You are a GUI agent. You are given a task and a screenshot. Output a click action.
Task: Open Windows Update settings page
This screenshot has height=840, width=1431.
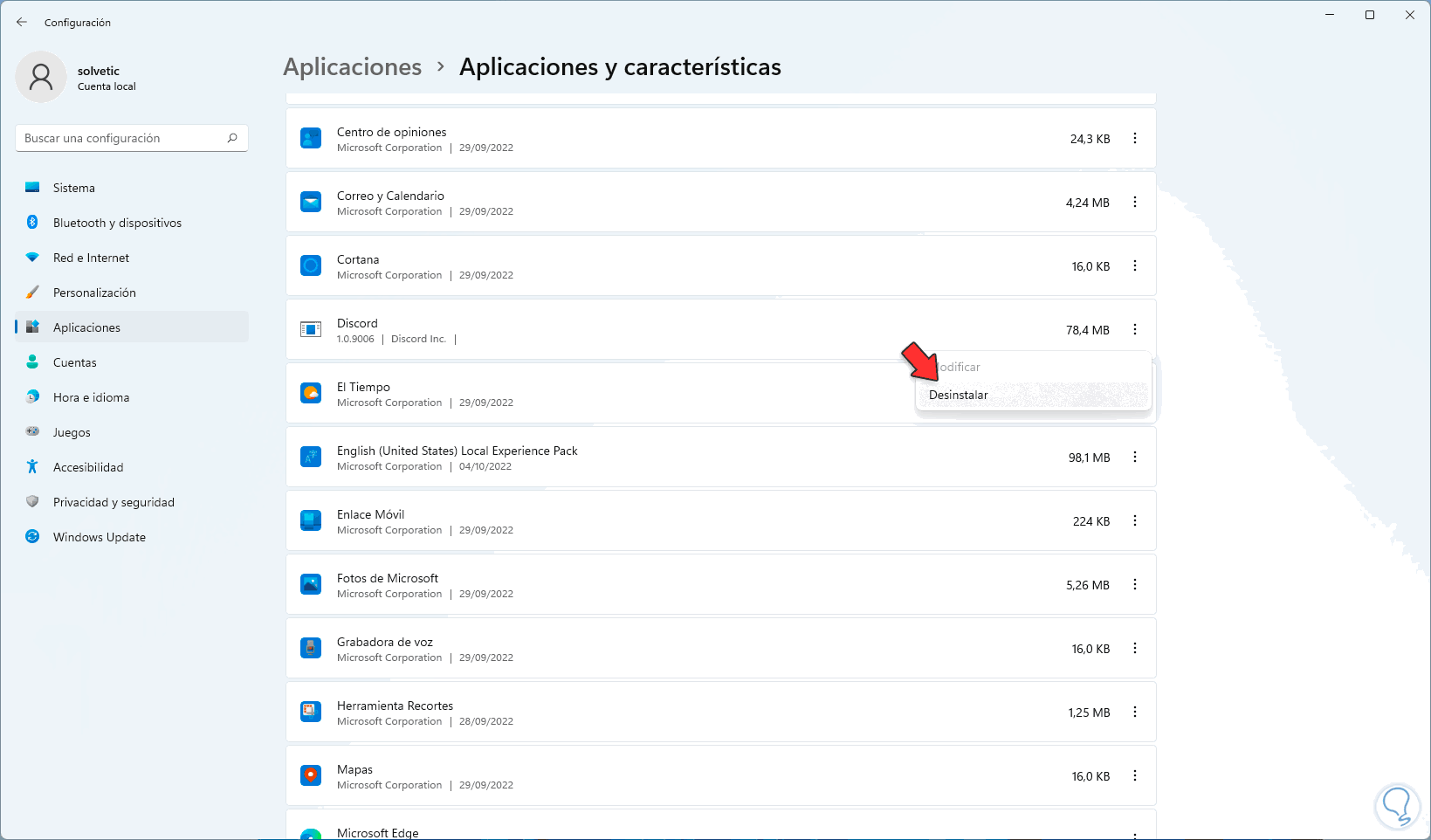132,537
